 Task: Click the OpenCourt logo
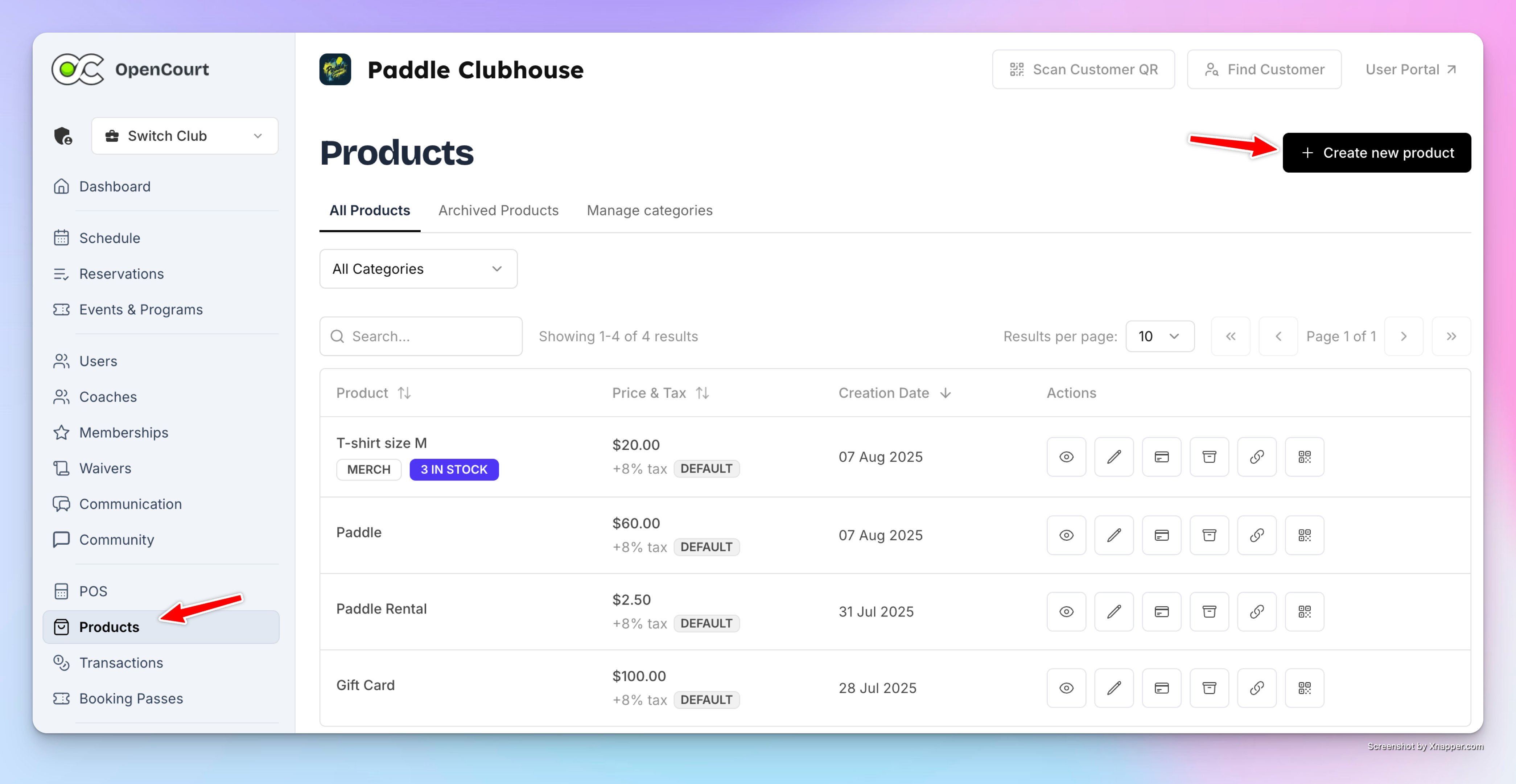[x=130, y=70]
